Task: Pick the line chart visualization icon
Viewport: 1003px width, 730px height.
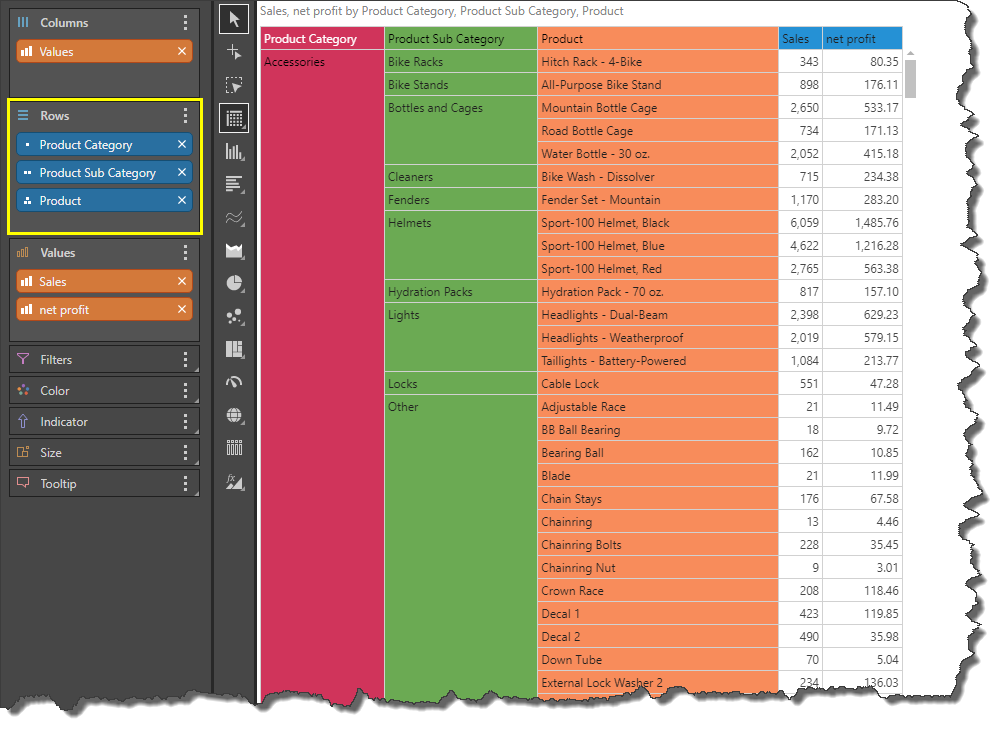Action: (234, 217)
